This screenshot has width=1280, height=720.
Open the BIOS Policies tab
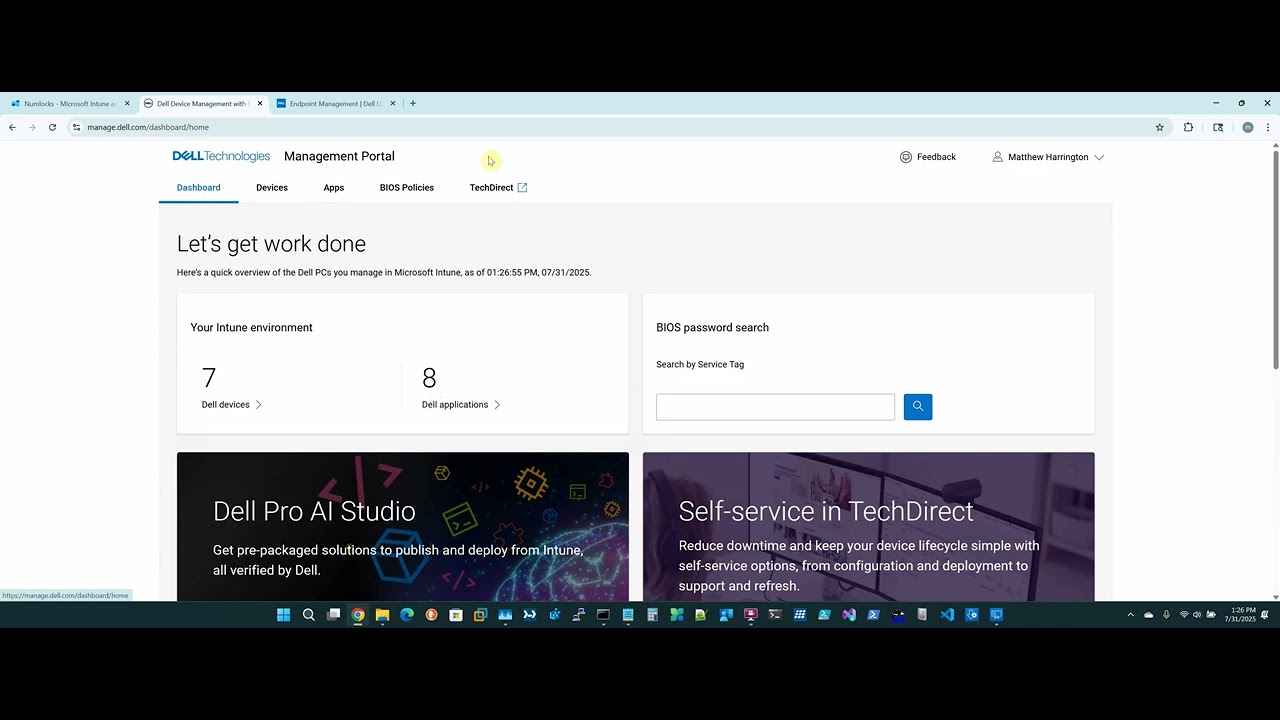407,187
